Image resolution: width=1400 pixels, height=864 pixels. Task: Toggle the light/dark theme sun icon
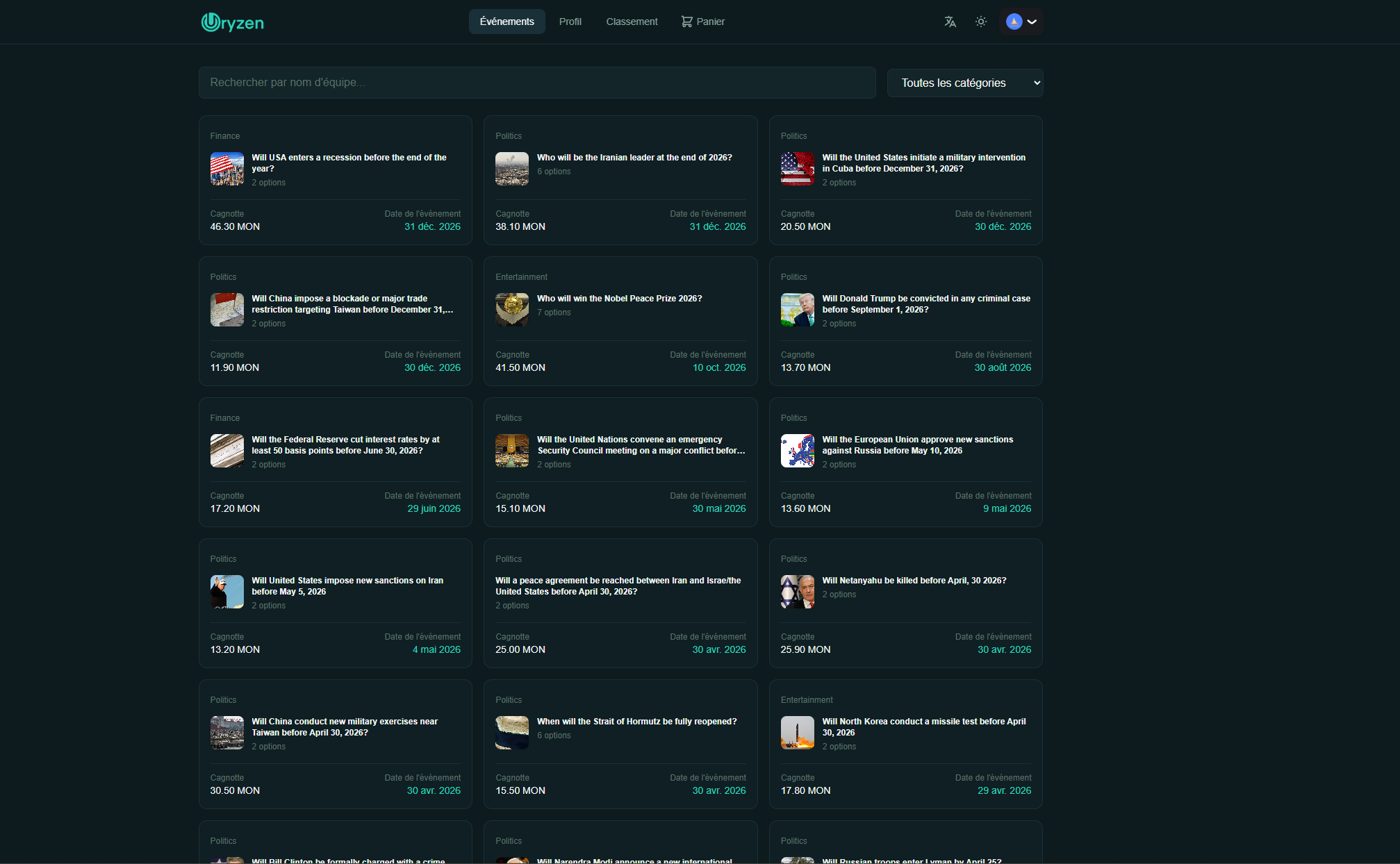[980, 22]
